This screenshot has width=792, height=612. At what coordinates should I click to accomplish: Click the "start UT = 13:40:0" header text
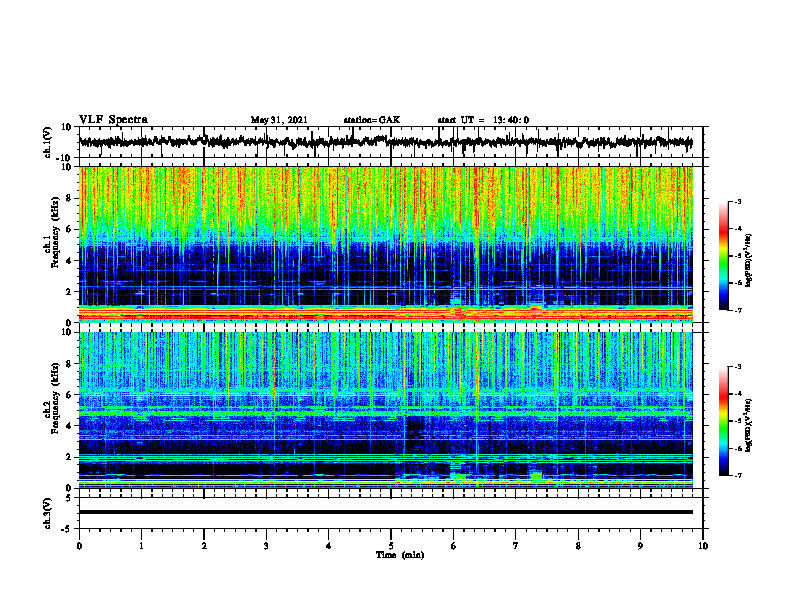click(483, 120)
